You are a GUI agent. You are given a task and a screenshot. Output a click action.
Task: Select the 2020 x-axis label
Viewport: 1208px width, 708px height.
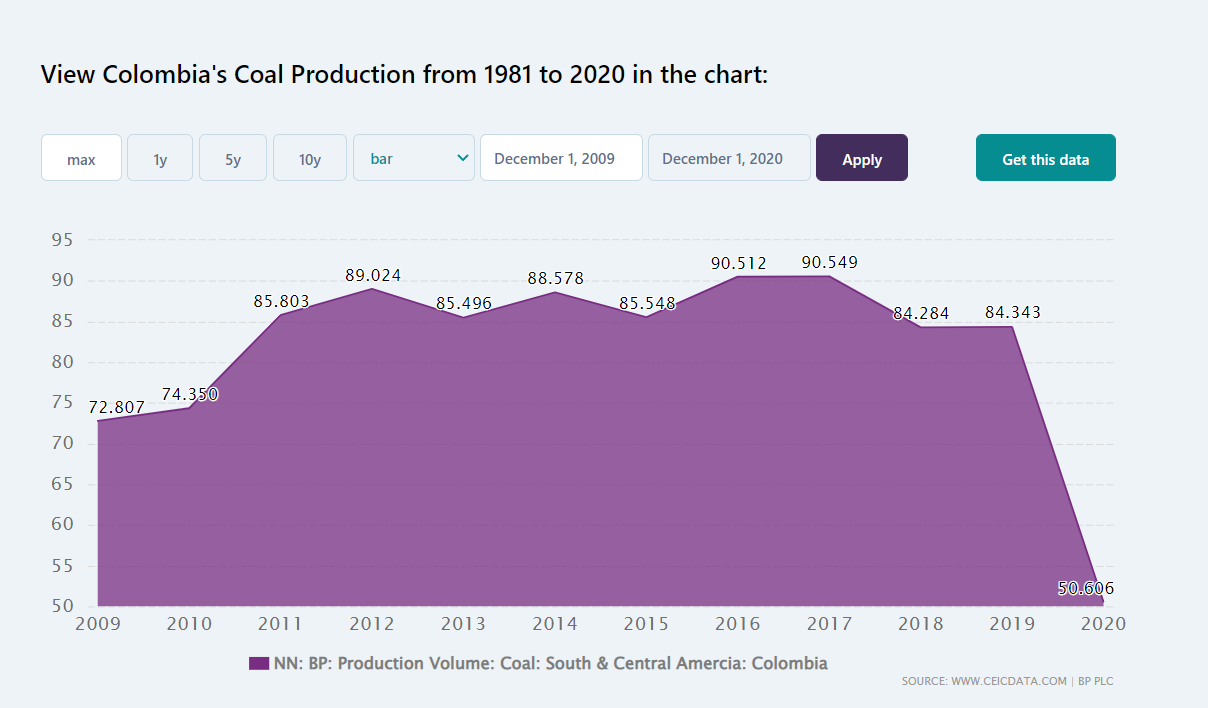tap(1103, 624)
